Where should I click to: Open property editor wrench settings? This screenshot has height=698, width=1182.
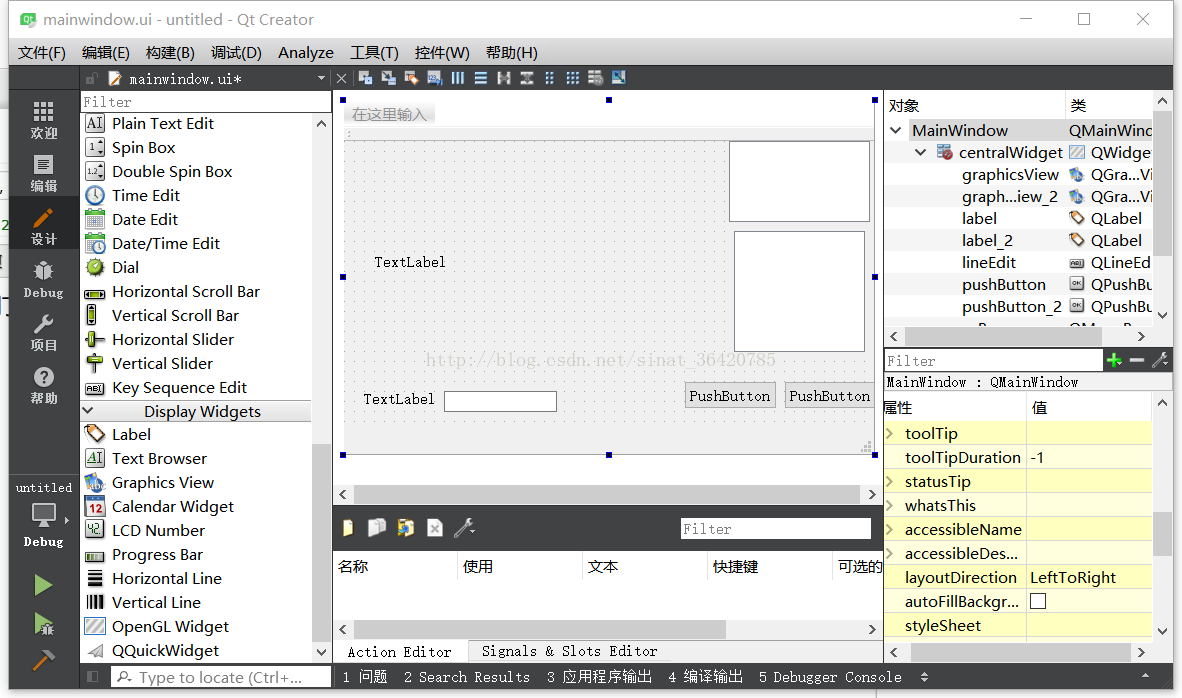(x=1160, y=360)
